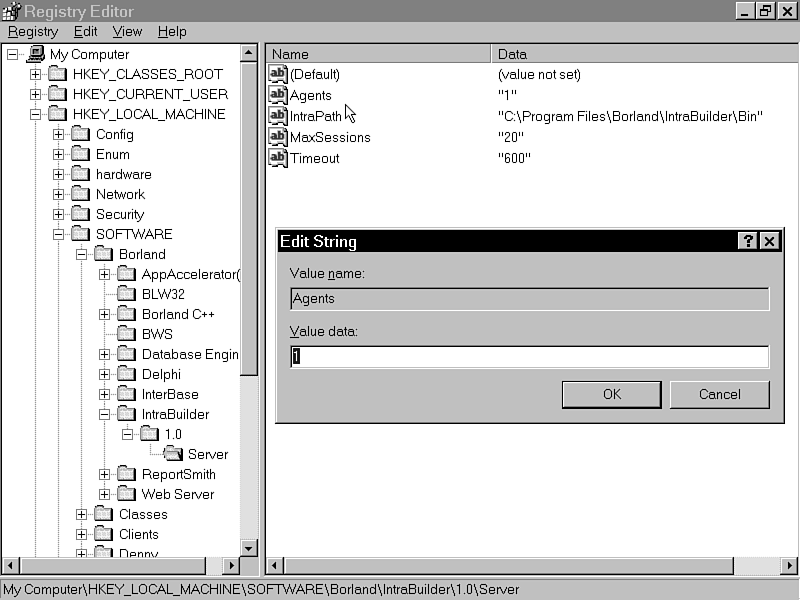Collapse the 1.0 key under IntraBuilder
The height and width of the screenshot is (600, 800).
(127, 434)
